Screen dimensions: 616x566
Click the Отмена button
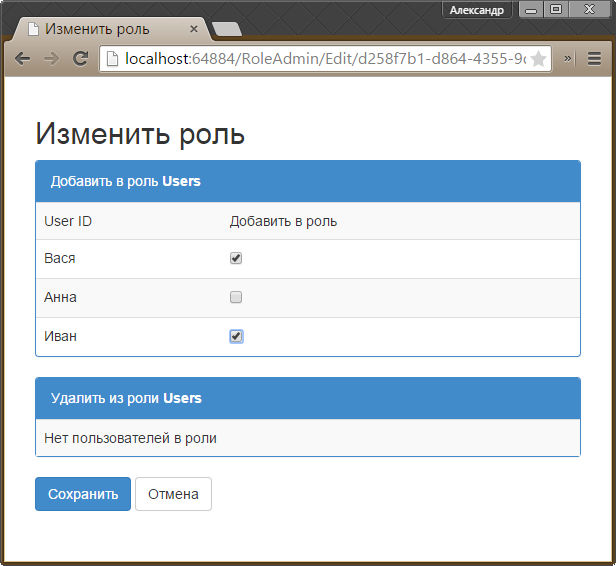[x=173, y=494]
